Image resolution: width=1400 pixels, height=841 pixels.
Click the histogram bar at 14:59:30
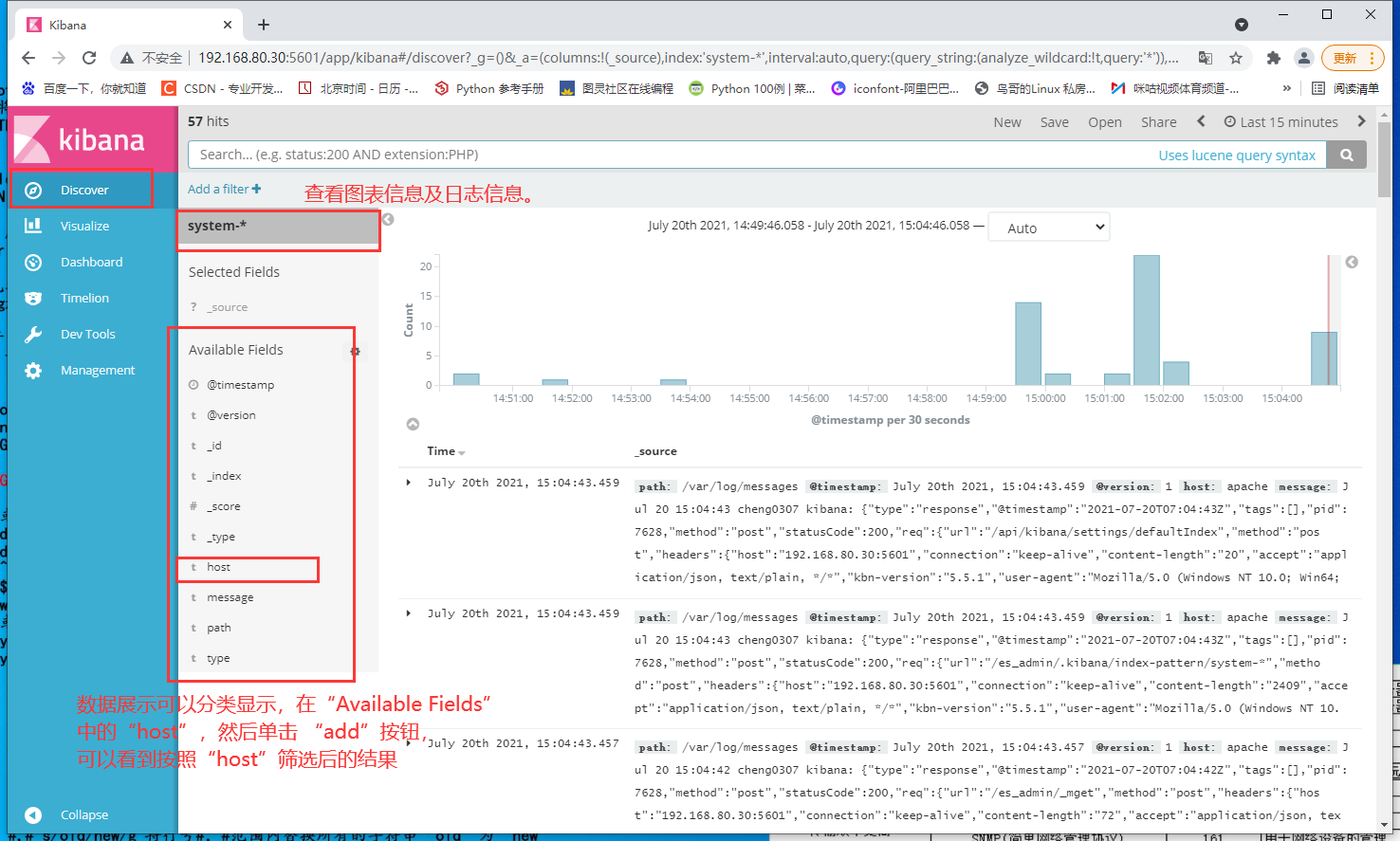point(1028,344)
